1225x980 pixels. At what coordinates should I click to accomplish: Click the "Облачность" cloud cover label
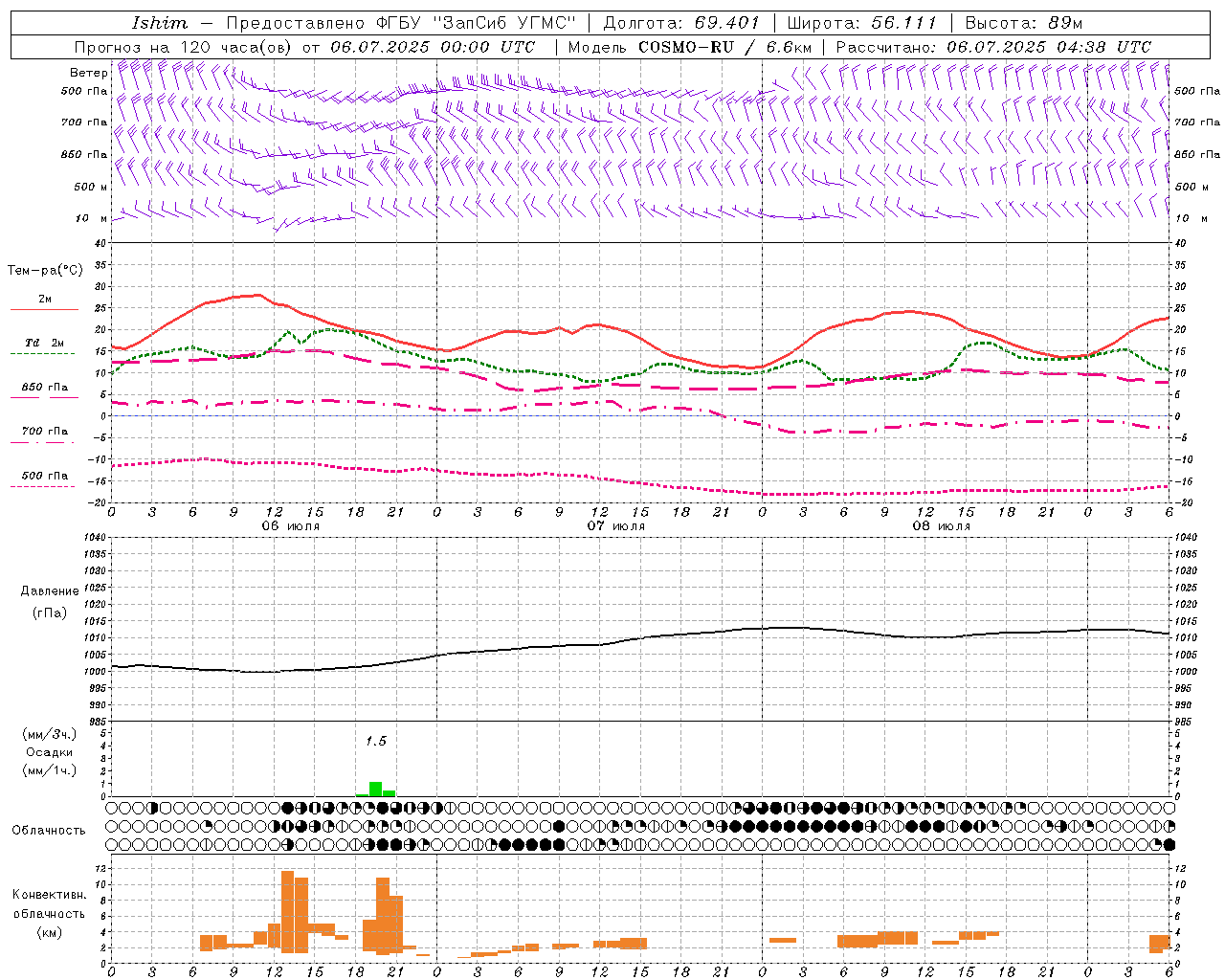(x=49, y=831)
